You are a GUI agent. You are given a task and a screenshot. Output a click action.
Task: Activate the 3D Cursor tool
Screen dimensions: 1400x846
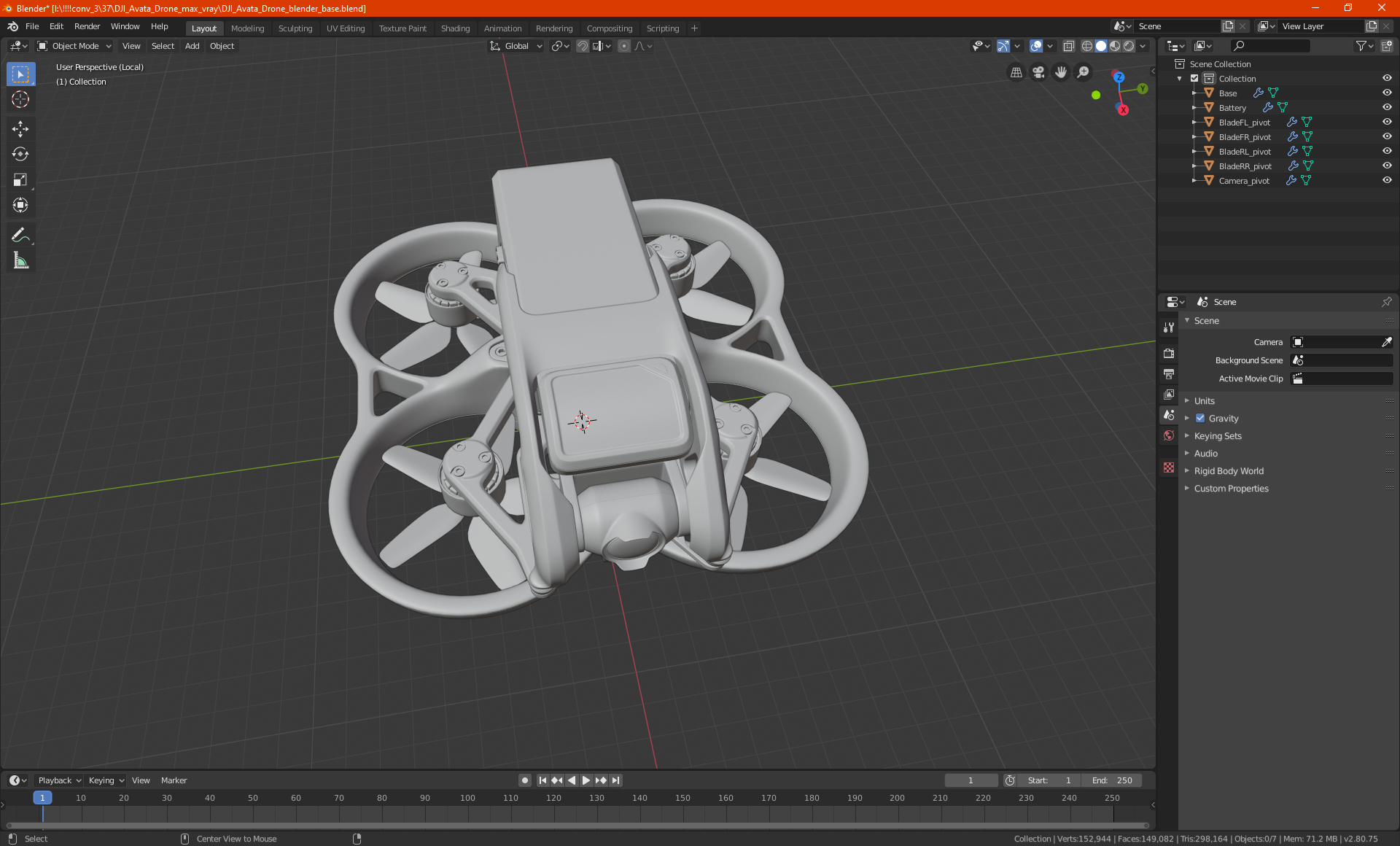click(20, 100)
